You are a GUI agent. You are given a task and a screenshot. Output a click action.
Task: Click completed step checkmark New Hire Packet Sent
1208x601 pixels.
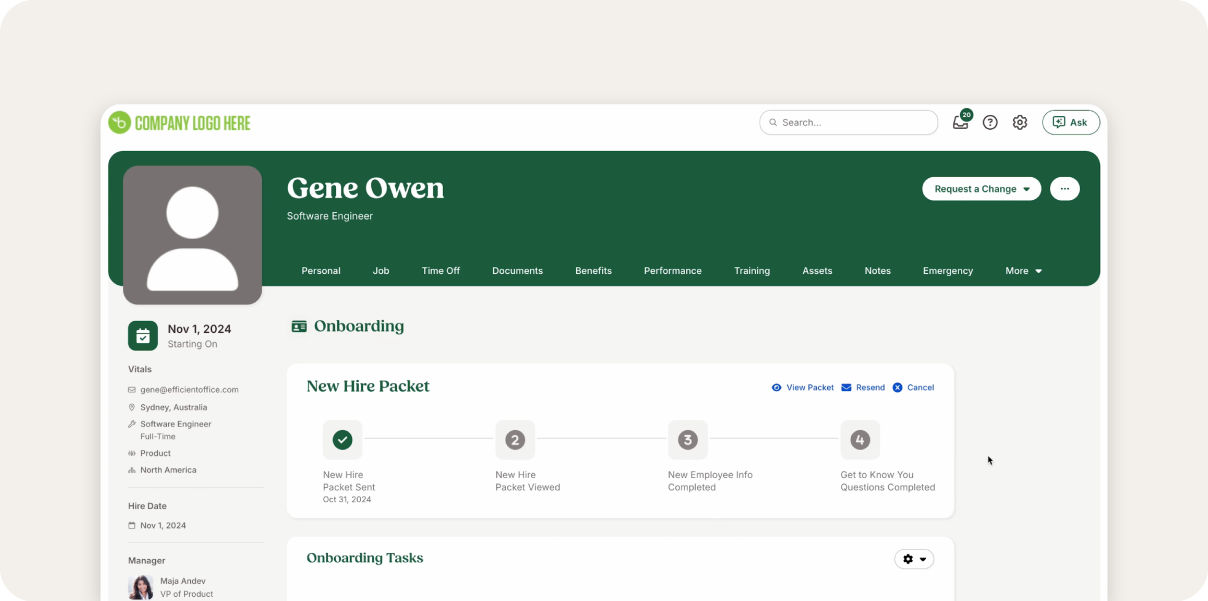click(342, 440)
